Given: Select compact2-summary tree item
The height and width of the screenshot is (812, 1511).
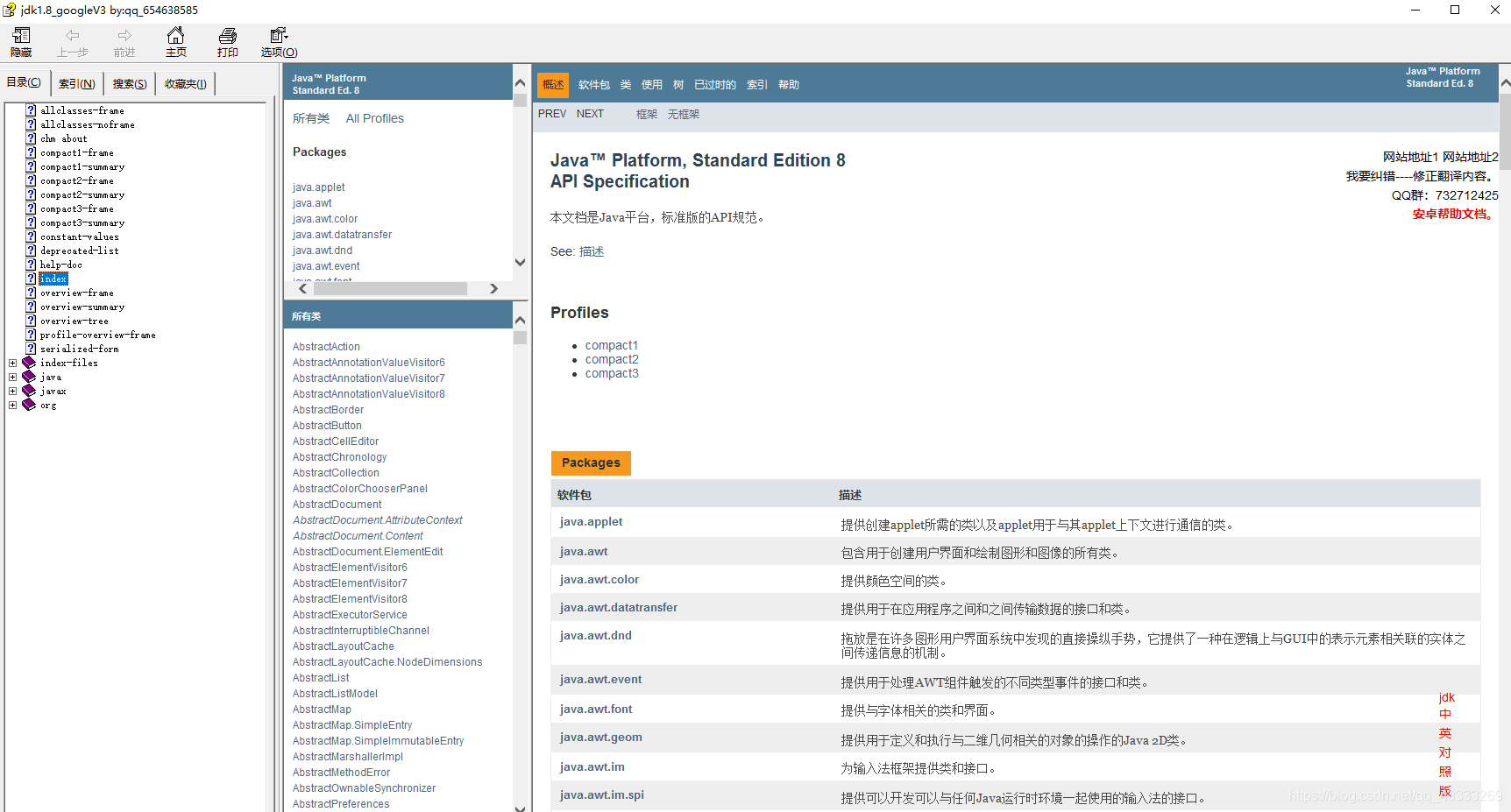Looking at the screenshot, I should click(x=82, y=194).
